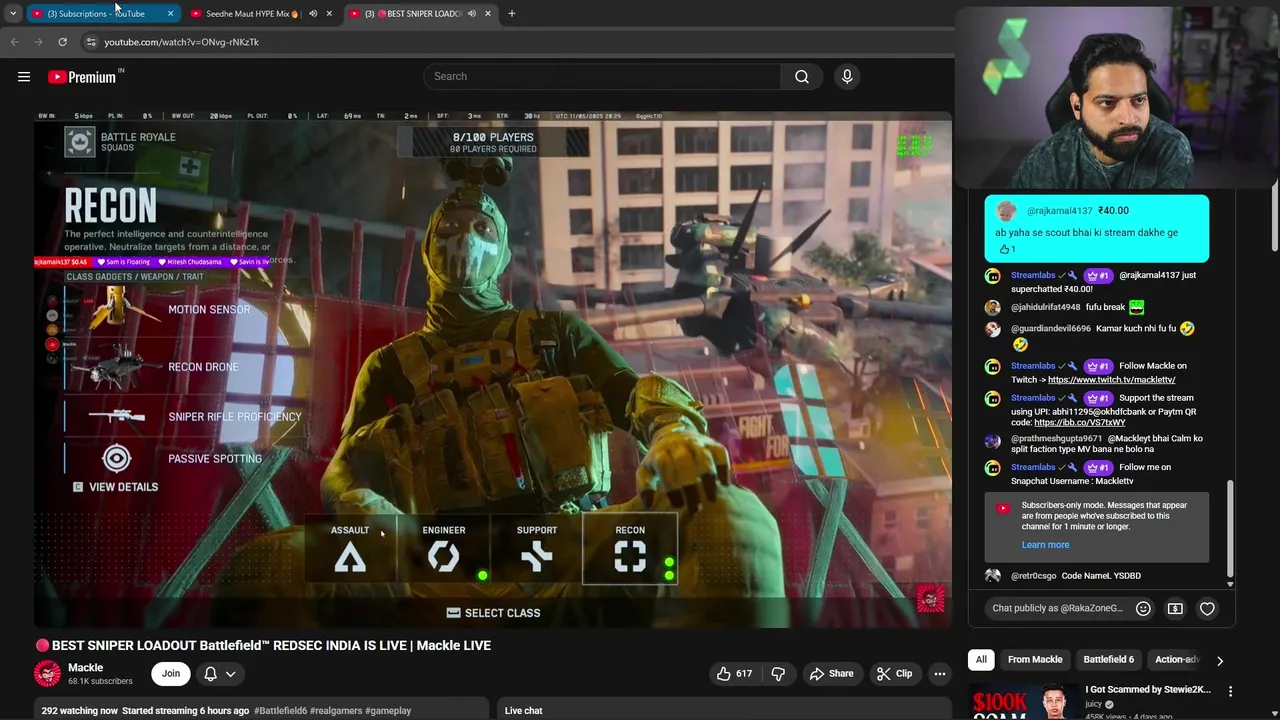Viewport: 1280px width, 720px height.
Task: Dislike the video with thumbs down
Action: click(778, 674)
